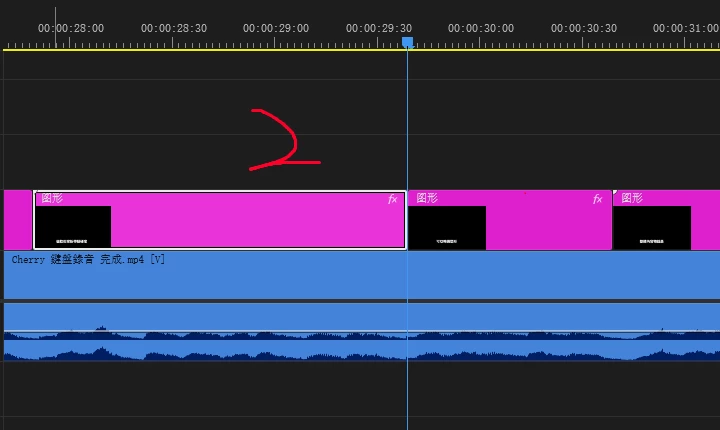Click thumbnail of graphic clip near 00:00:30:30
The image size is (720, 430).
click(x=652, y=227)
